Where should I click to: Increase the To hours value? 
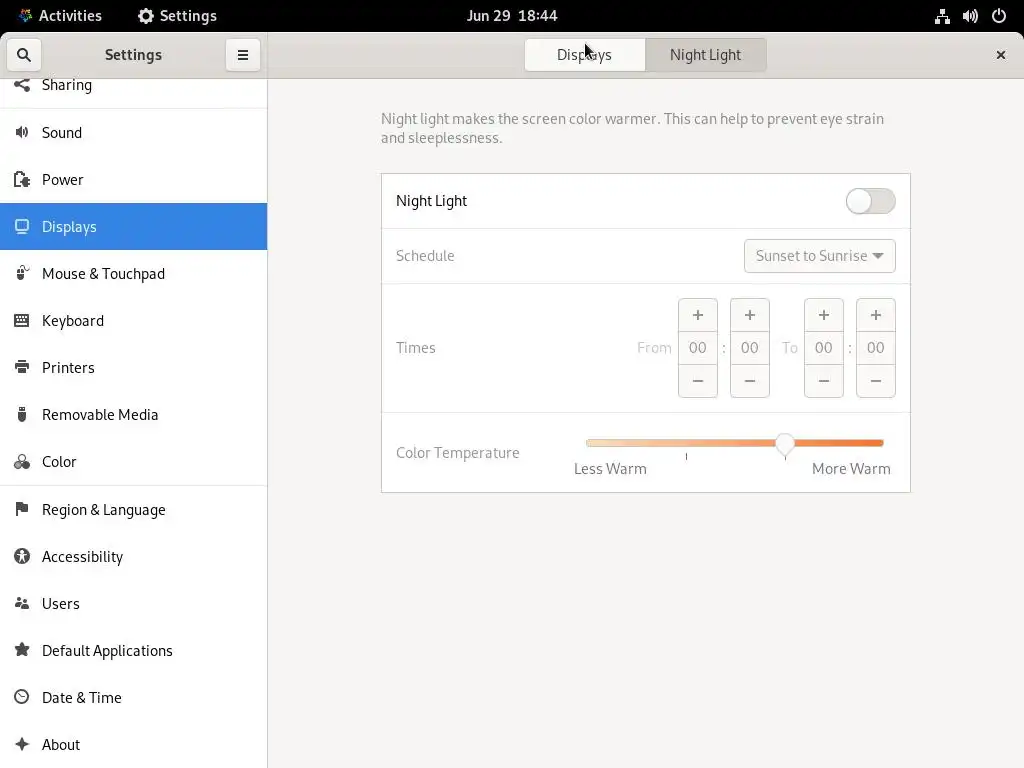pos(824,315)
